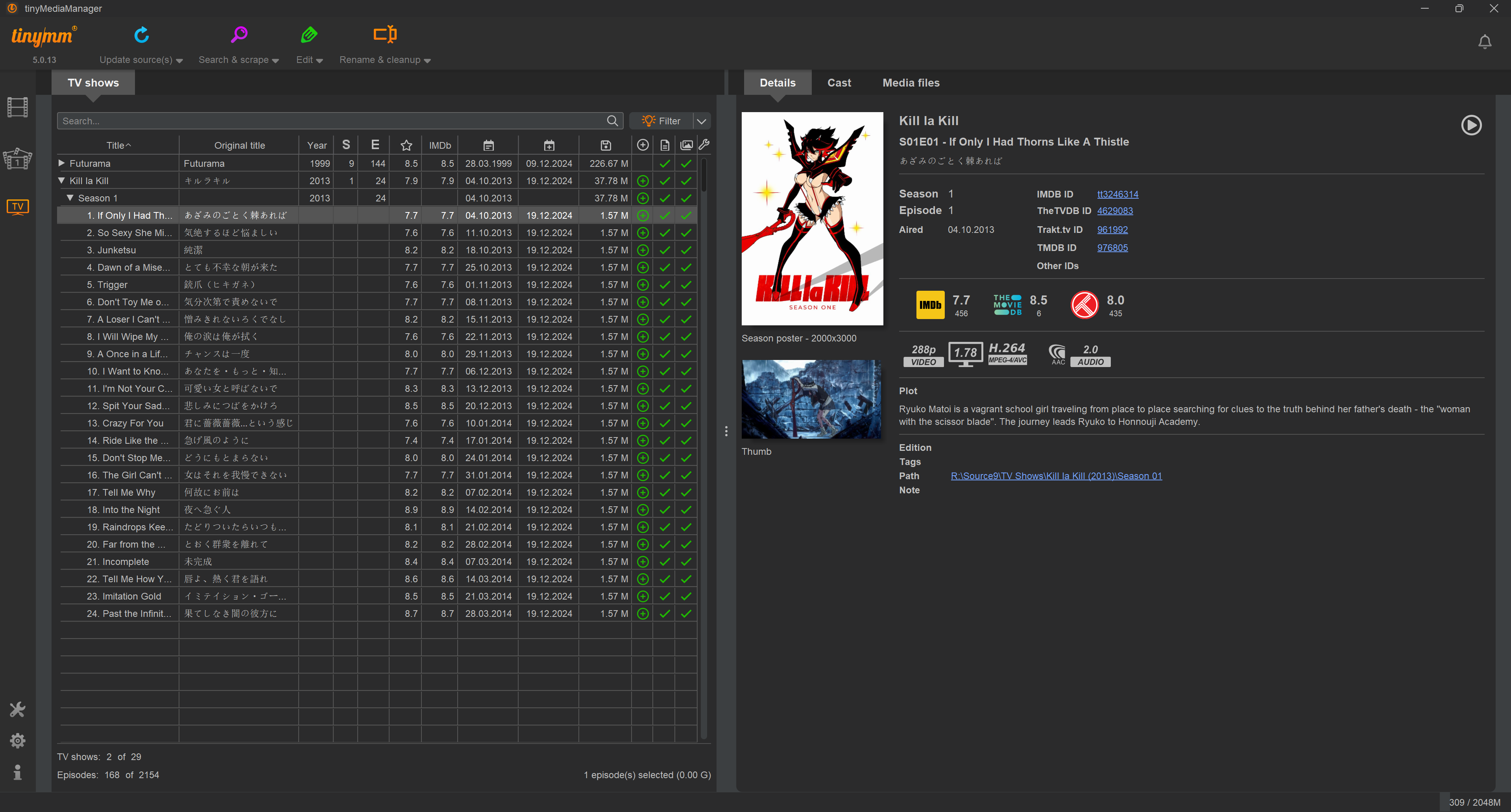
Task: Switch to the Cast tab
Action: click(x=839, y=83)
